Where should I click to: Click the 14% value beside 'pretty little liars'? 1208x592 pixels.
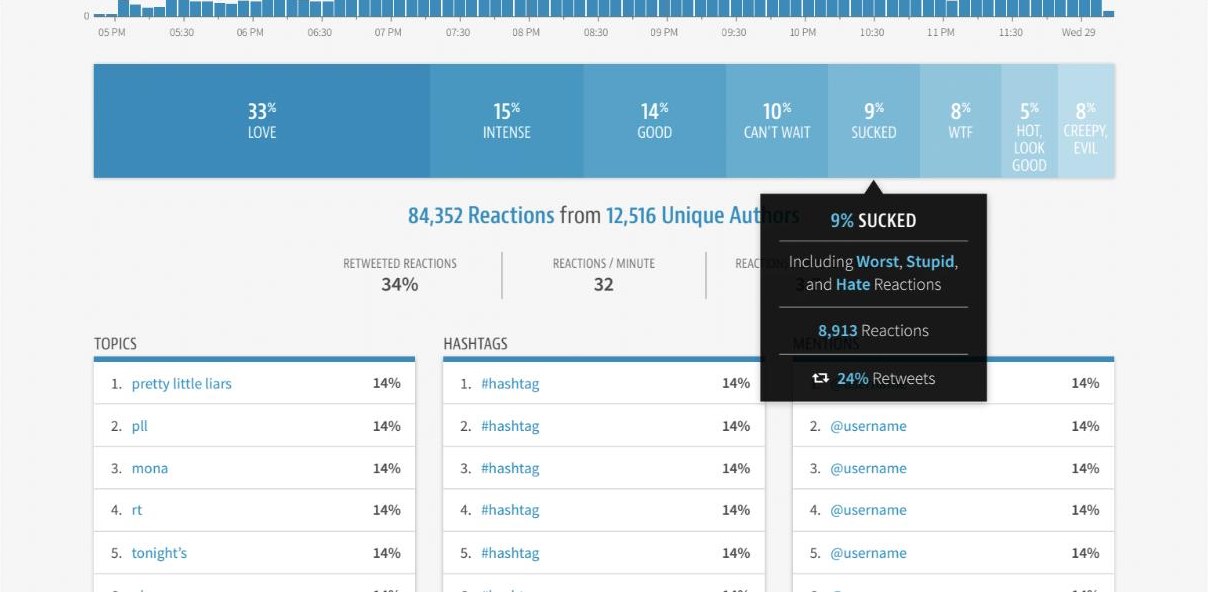point(387,383)
